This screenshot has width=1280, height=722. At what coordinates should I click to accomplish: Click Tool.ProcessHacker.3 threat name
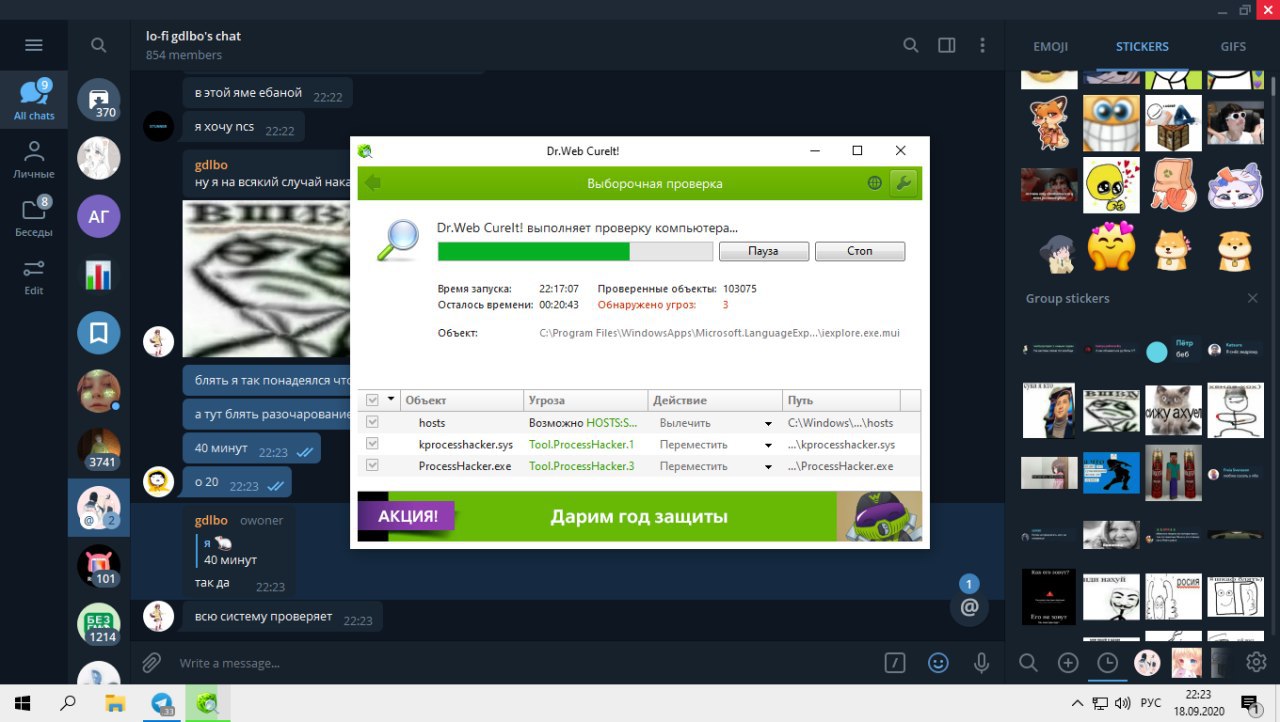coord(581,466)
